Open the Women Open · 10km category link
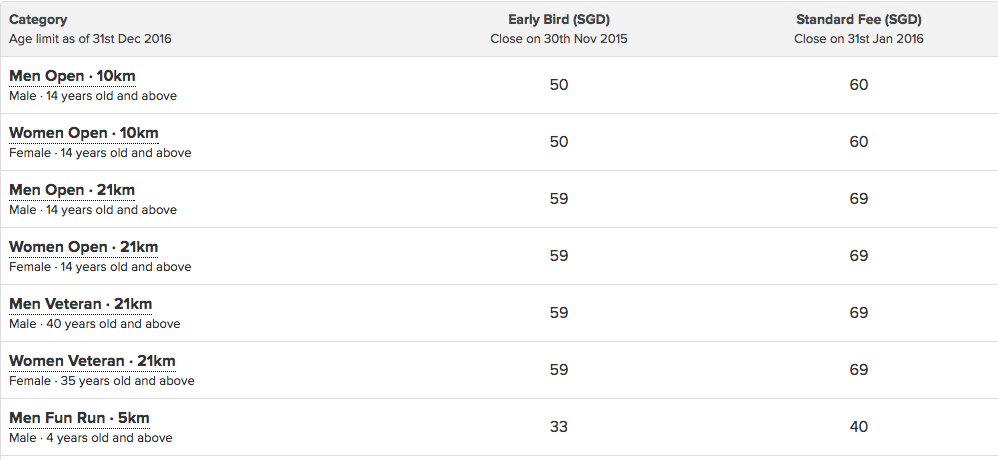Image resolution: width=998 pixels, height=460 pixels. (x=83, y=134)
